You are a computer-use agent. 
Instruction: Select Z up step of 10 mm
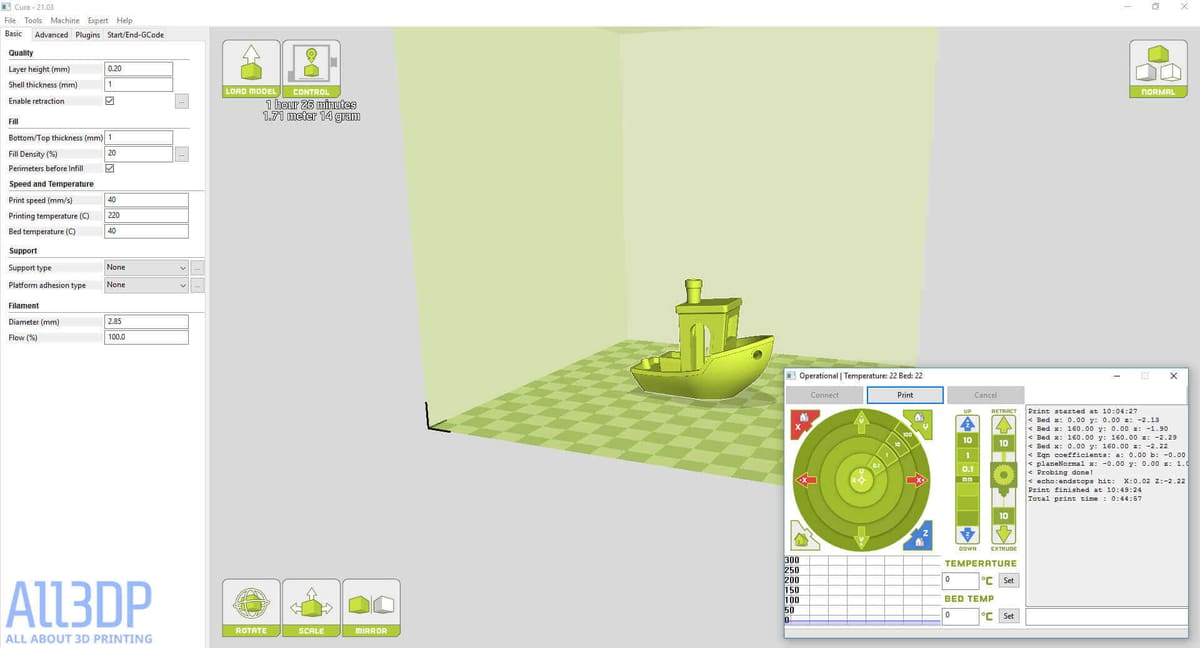(x=967, y=440)
